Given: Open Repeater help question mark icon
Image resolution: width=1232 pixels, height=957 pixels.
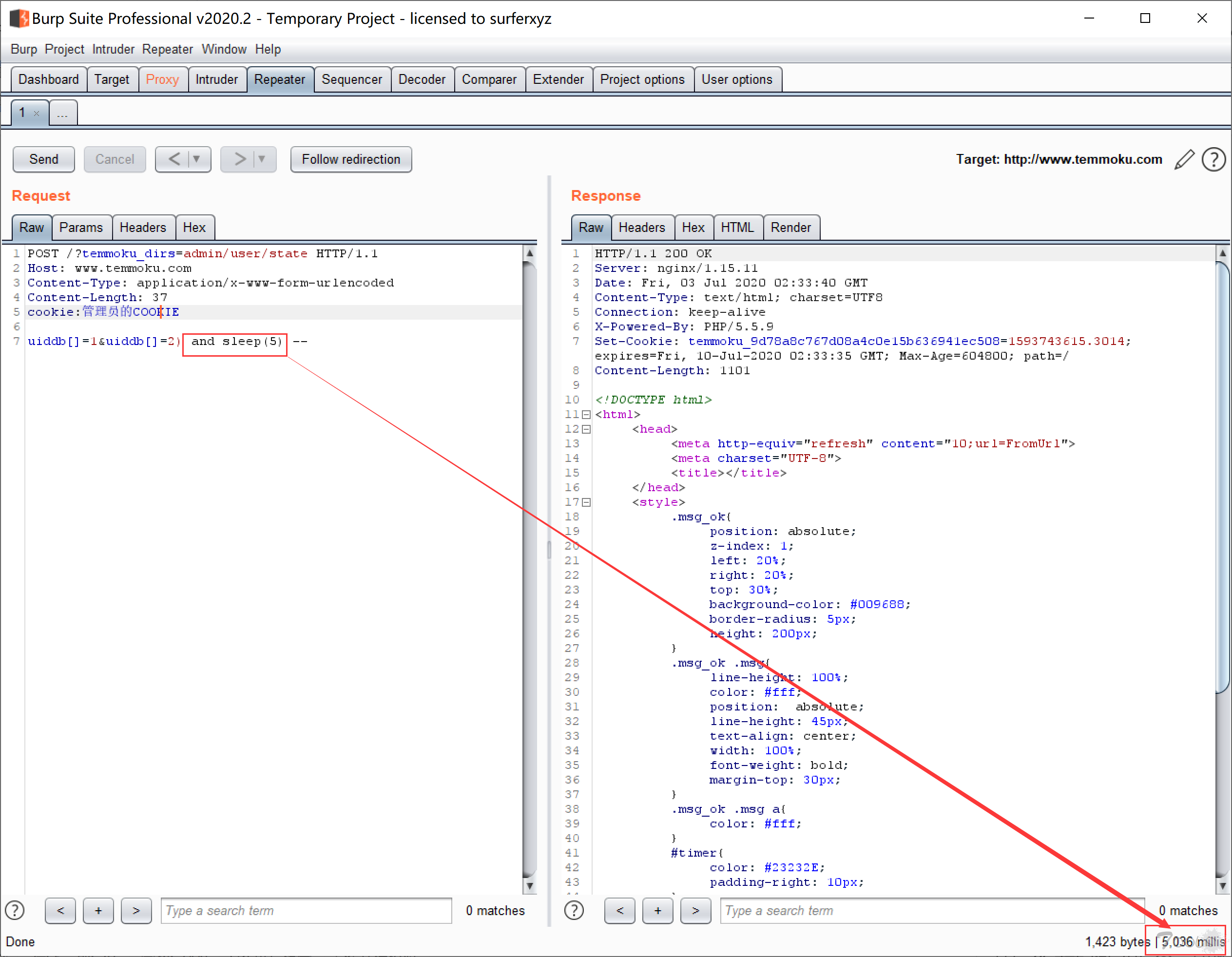Looking at the screenshot, I should click(1213, 160).
